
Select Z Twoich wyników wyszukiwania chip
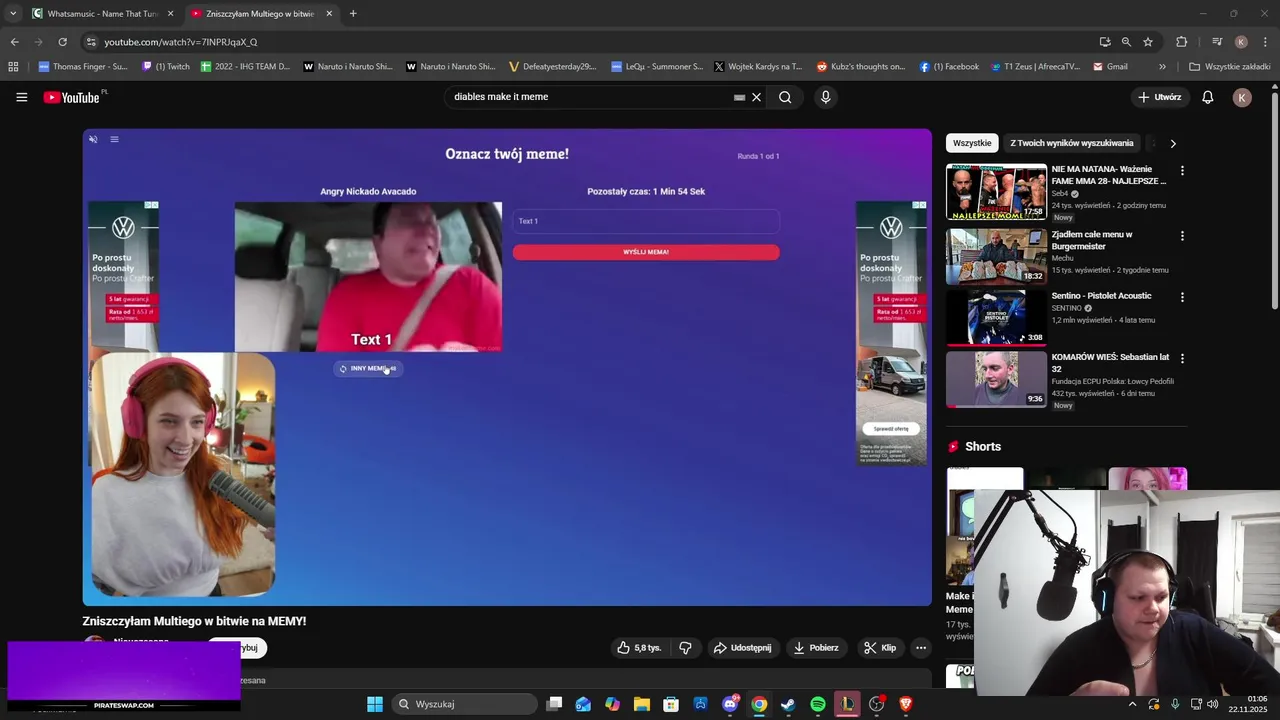pyautogui.click(x=1072, y=143)
